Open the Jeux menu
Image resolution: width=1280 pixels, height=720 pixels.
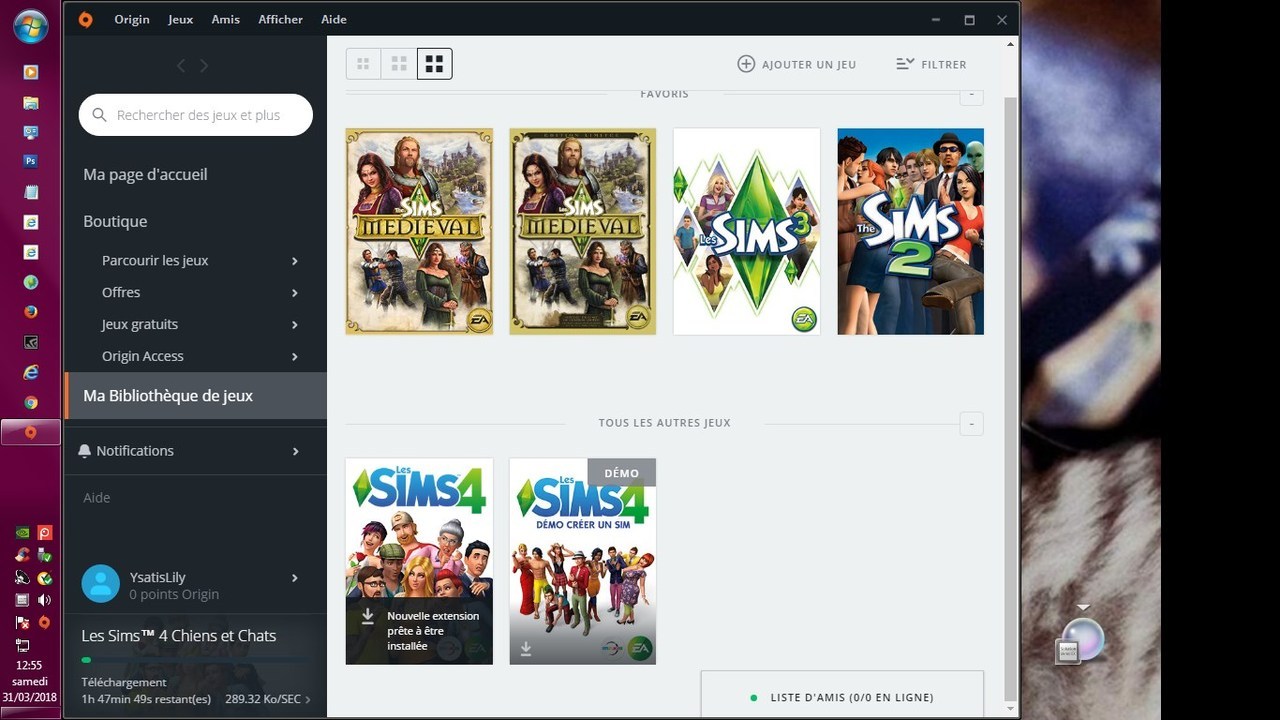click(181, 19)
